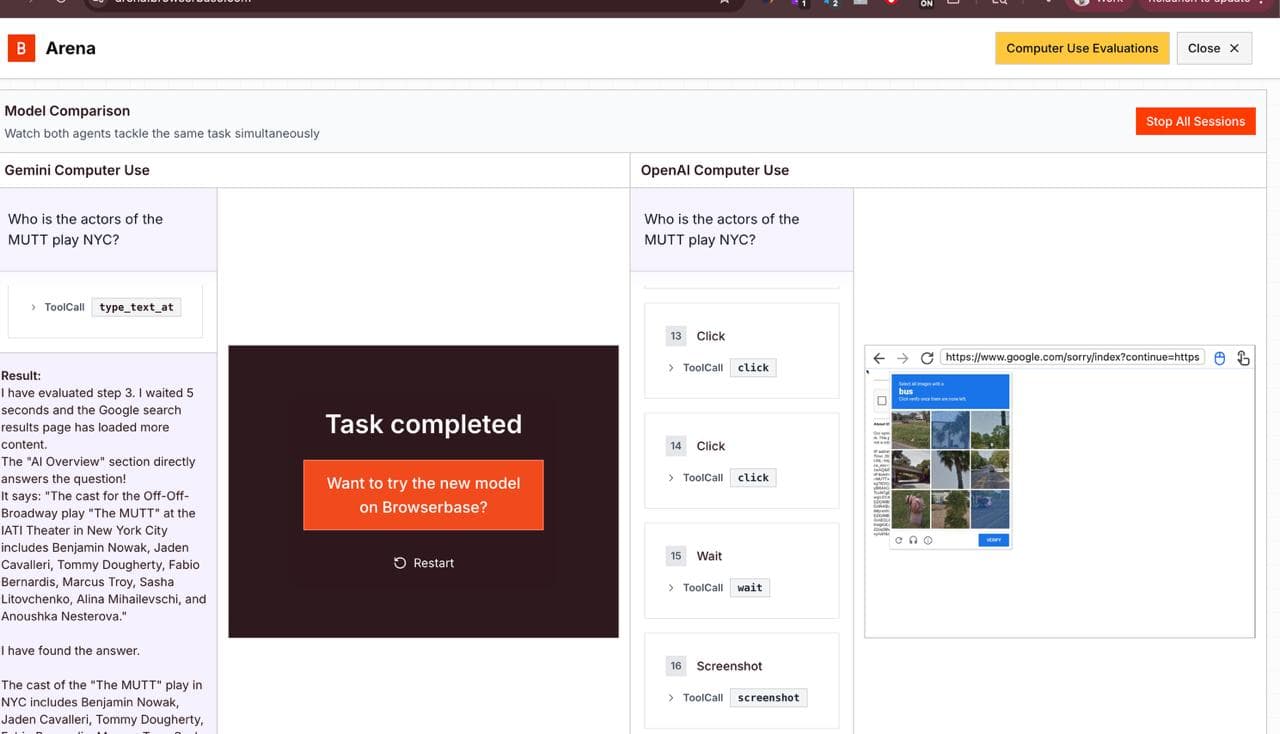
Task: Get an audio captcha challenge
Action: [913, 541]
